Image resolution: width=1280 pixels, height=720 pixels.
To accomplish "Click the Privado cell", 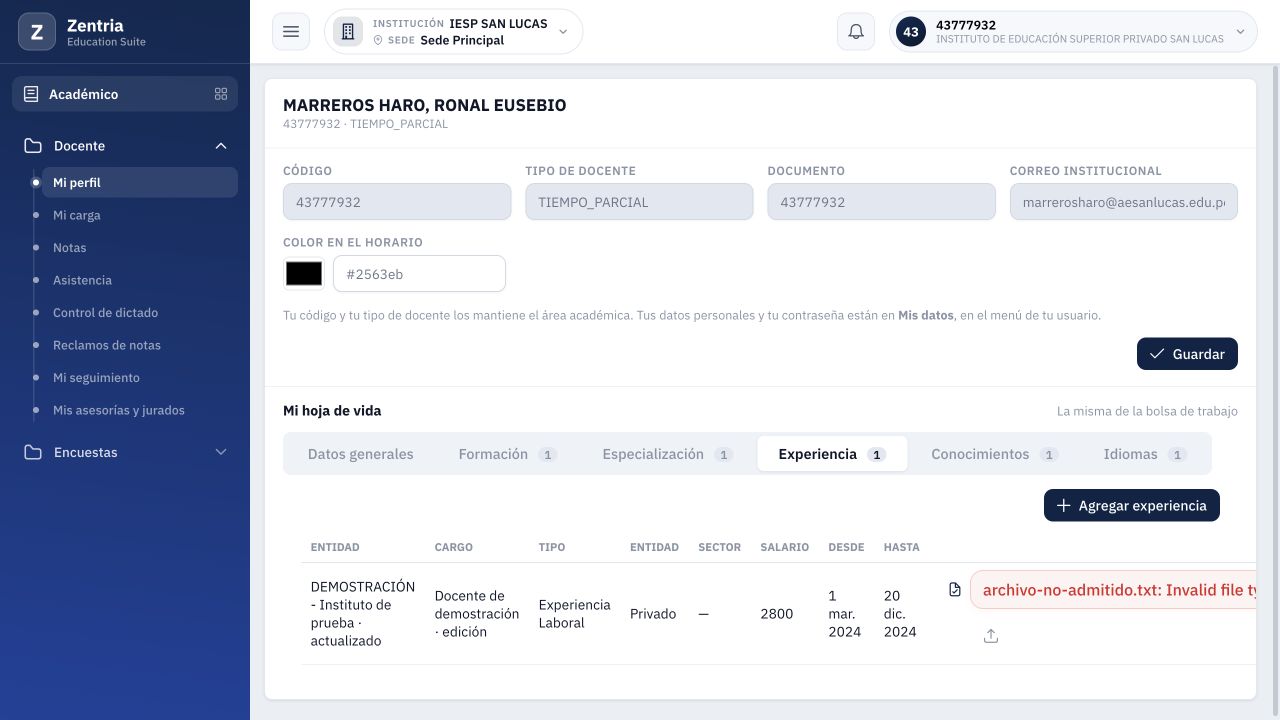I will click(x=653, y=614).
